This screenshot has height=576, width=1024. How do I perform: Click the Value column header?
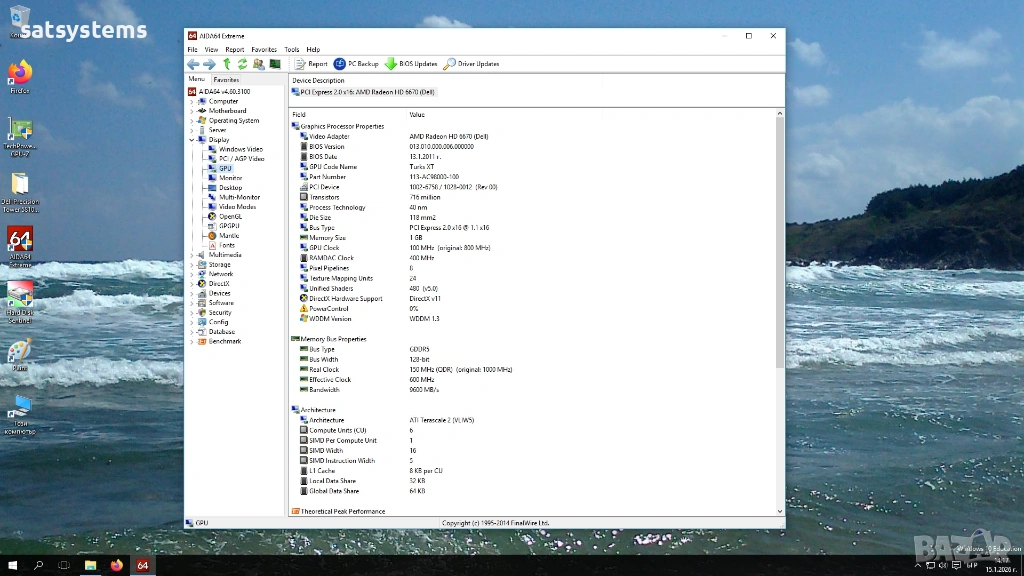[417, 115]
